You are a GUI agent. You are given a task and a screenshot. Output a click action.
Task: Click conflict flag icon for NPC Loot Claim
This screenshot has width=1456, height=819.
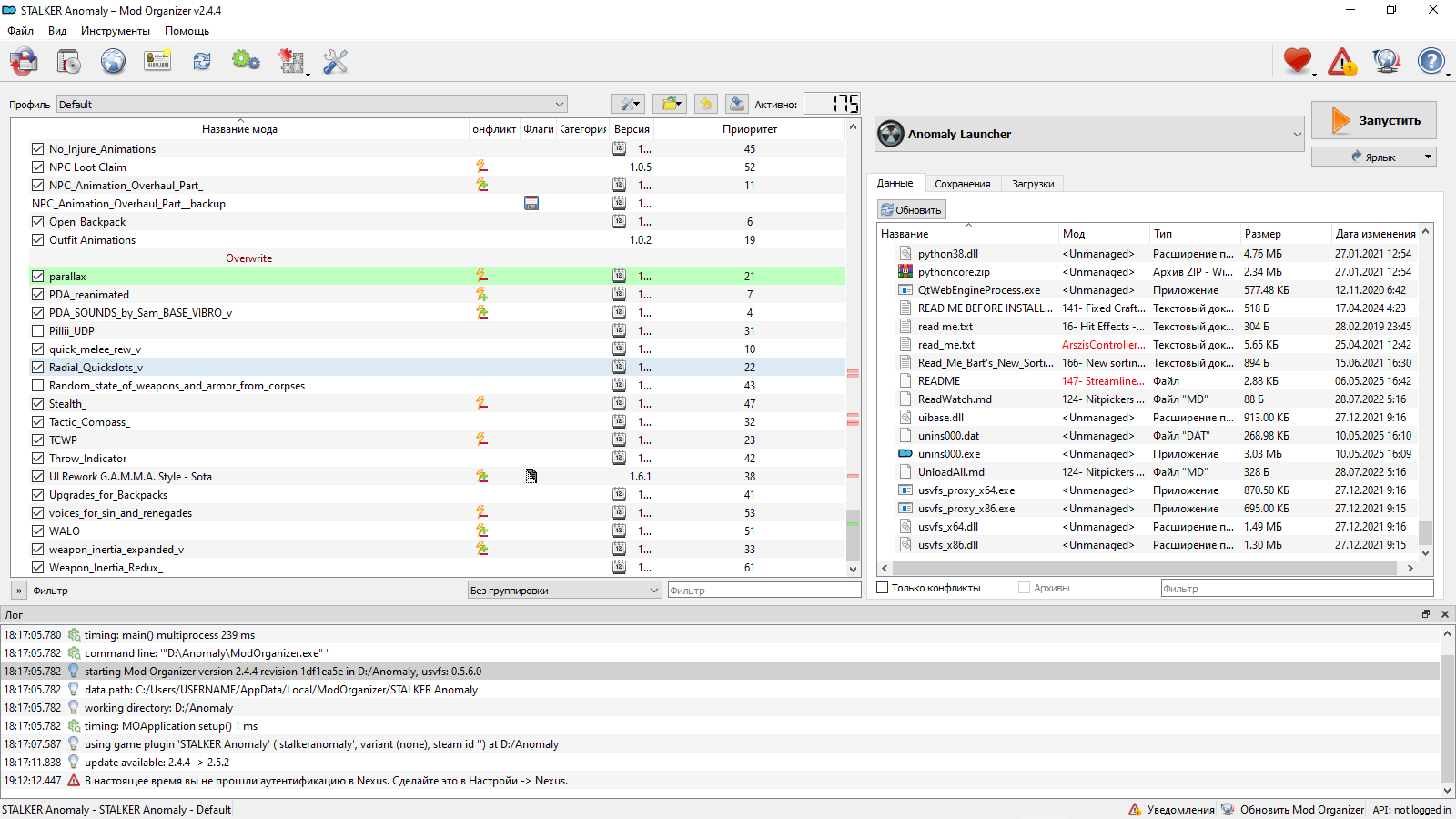481,167
